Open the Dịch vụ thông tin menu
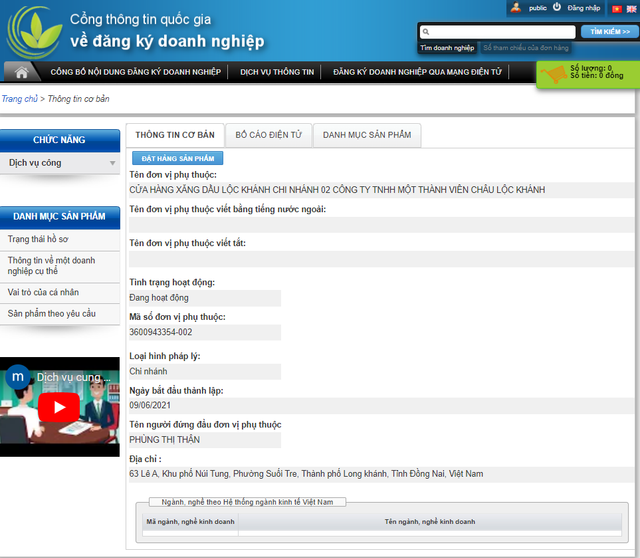640x558 pixels. point(277,72)
